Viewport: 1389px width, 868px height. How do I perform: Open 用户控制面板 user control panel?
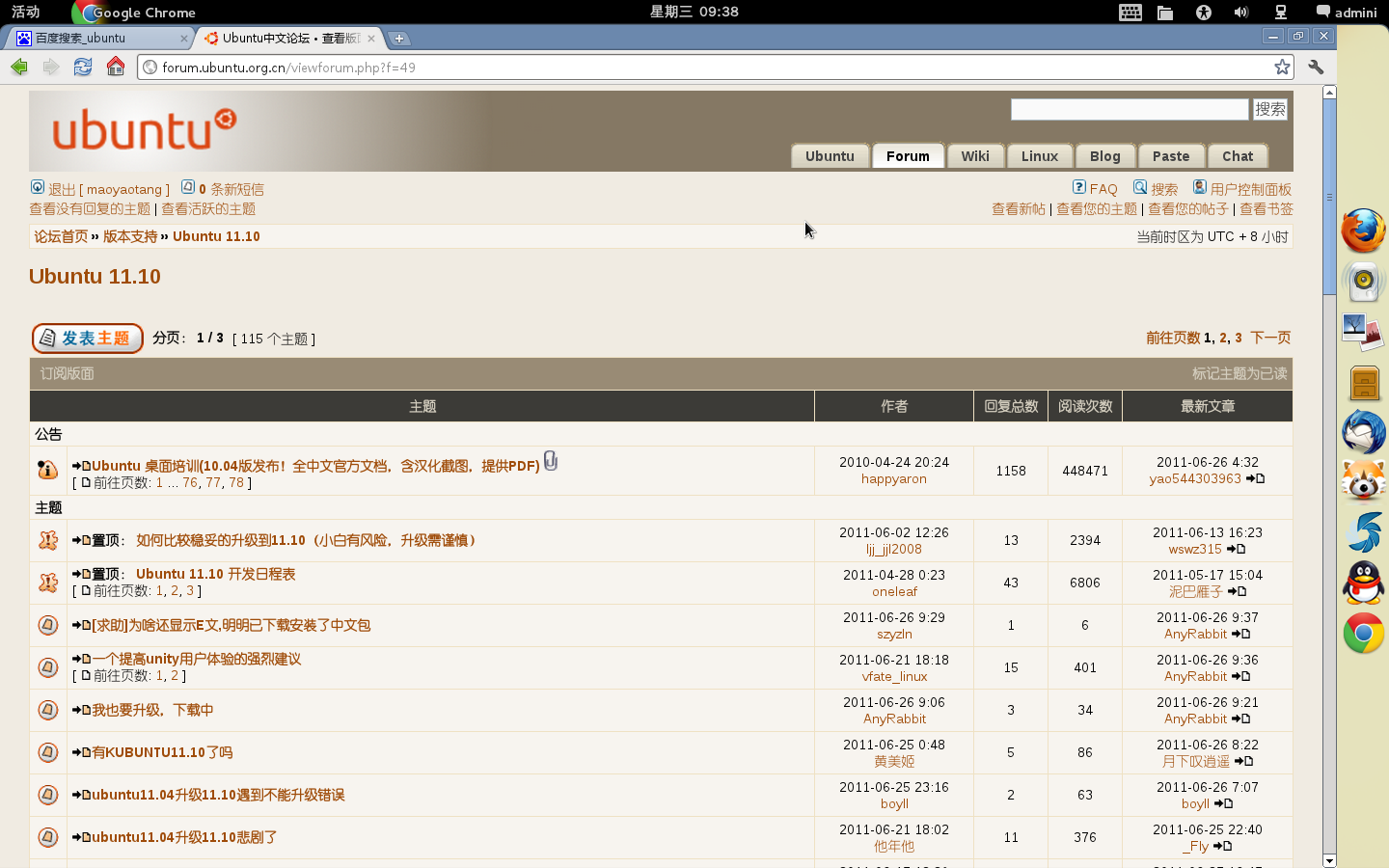tap(1250, 189)
